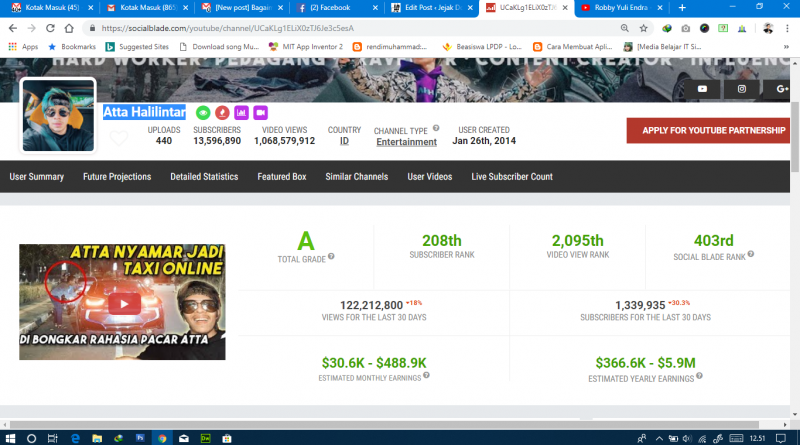This screenshot has height=445, width=800.
Task: Open the Future Projections tab
Action: point(117,177)
